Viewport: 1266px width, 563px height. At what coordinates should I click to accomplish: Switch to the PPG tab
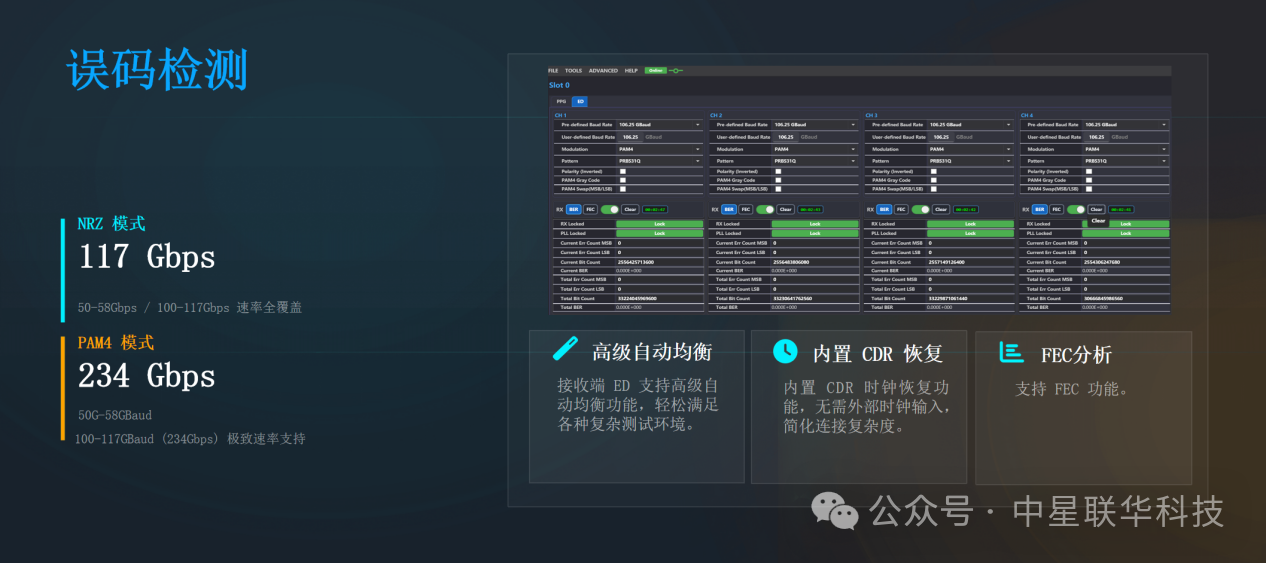point(561,101)
